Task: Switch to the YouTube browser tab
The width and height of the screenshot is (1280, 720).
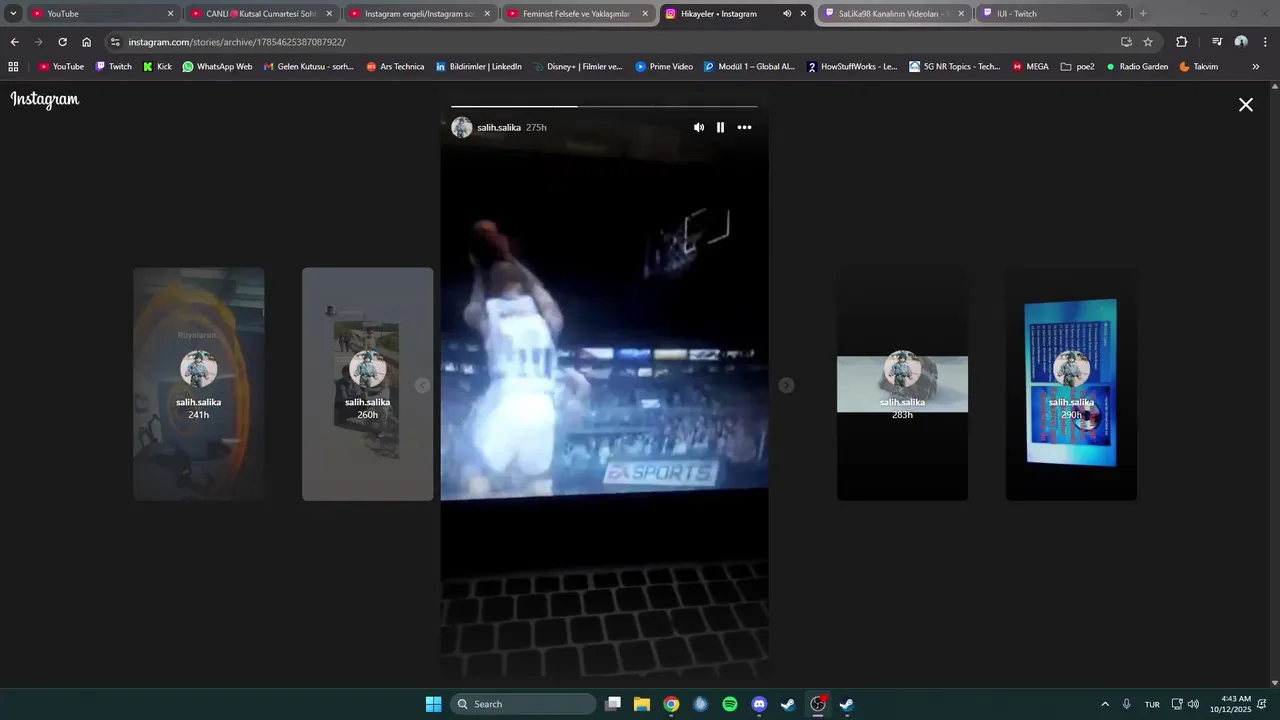Action: [102, 14]
